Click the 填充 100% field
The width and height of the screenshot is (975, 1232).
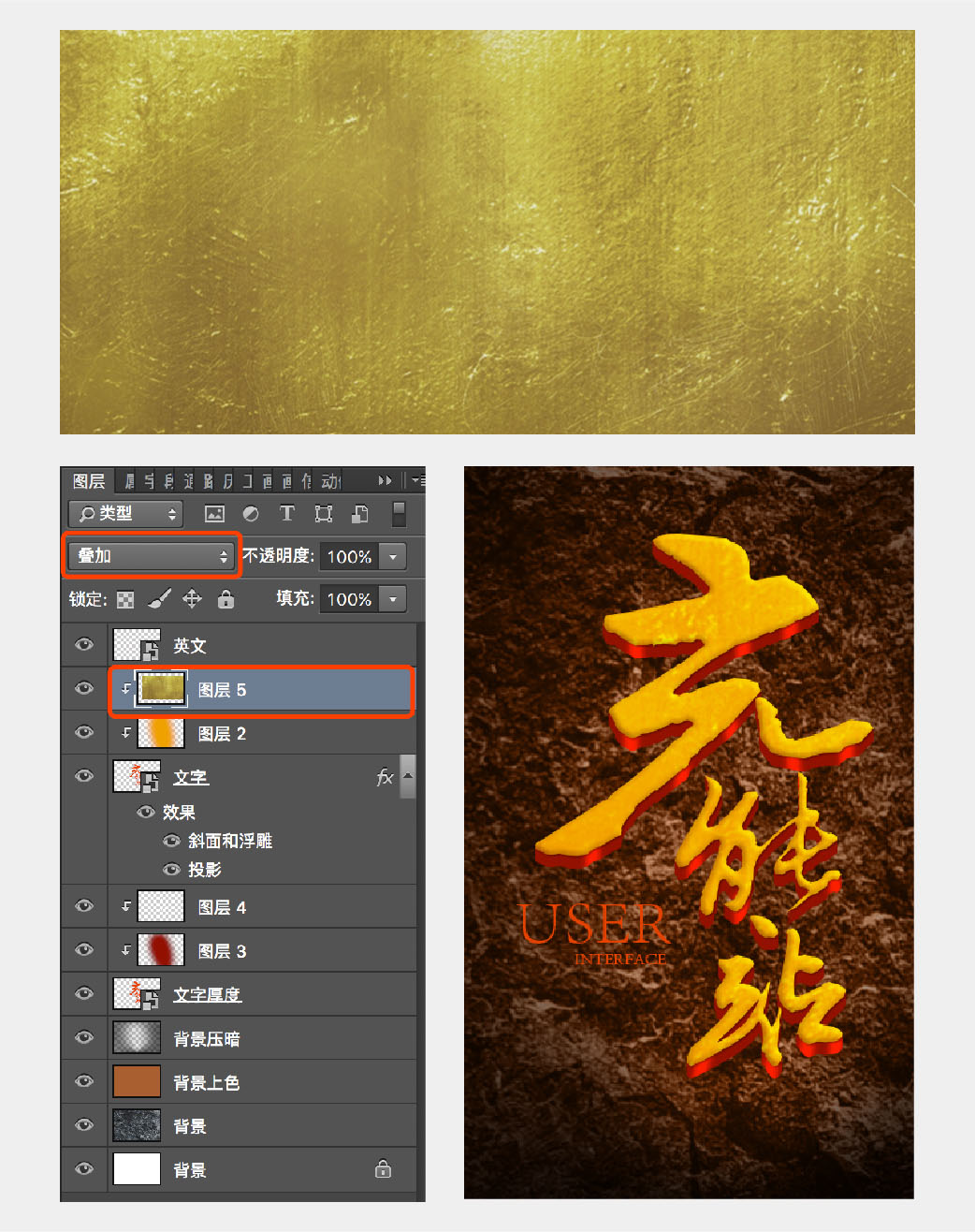coord(351,598)
